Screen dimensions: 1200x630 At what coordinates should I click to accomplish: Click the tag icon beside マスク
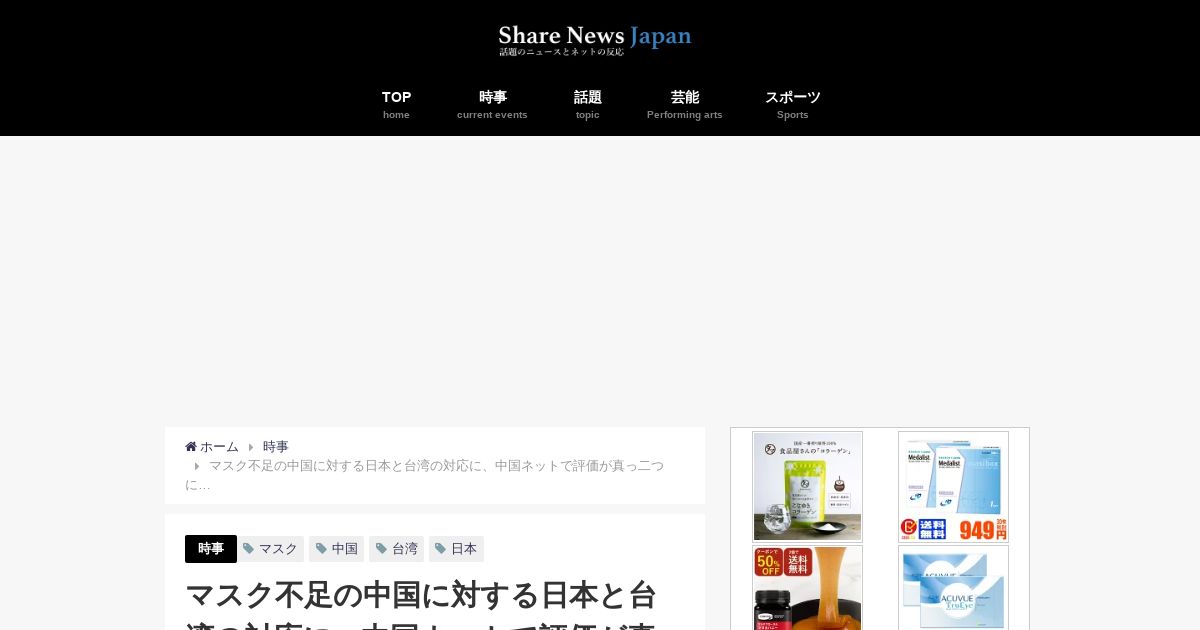[248, 549]
